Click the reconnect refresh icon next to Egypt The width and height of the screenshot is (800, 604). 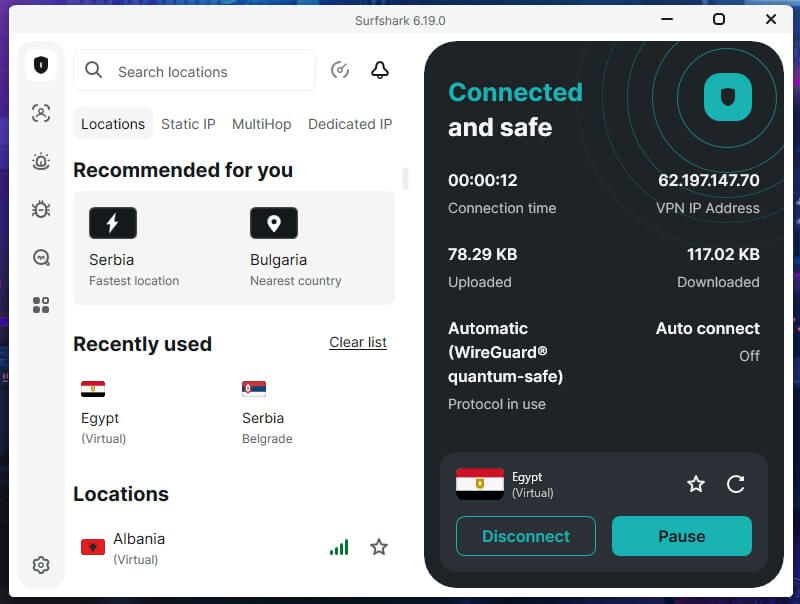pos(735,484)
